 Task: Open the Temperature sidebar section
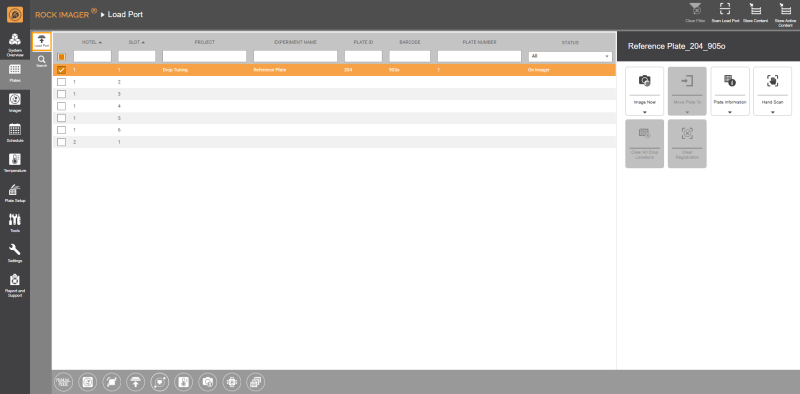coord(15,163)
